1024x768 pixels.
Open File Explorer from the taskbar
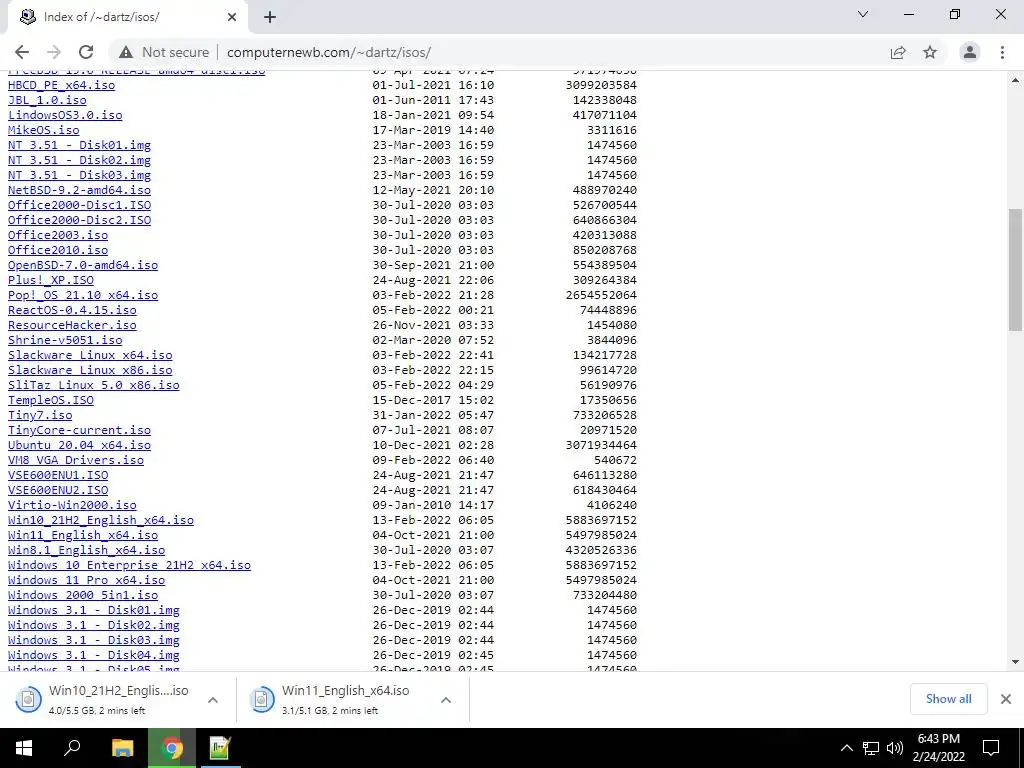(122, 748)
